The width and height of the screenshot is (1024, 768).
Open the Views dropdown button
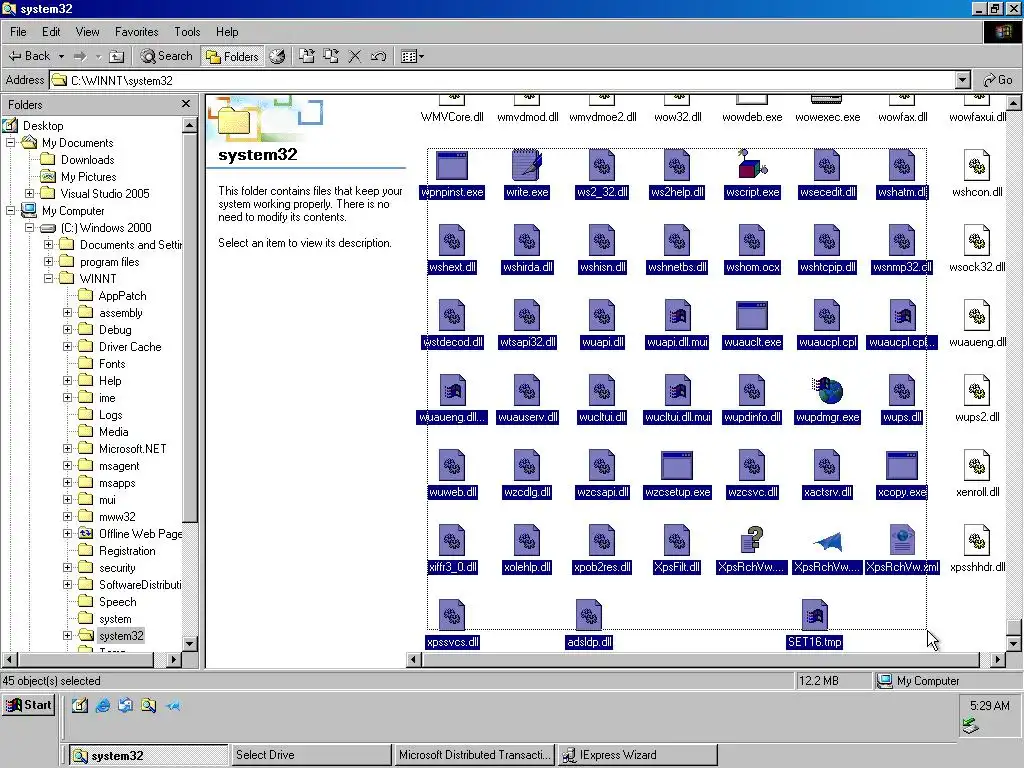[x=412, y=56]
